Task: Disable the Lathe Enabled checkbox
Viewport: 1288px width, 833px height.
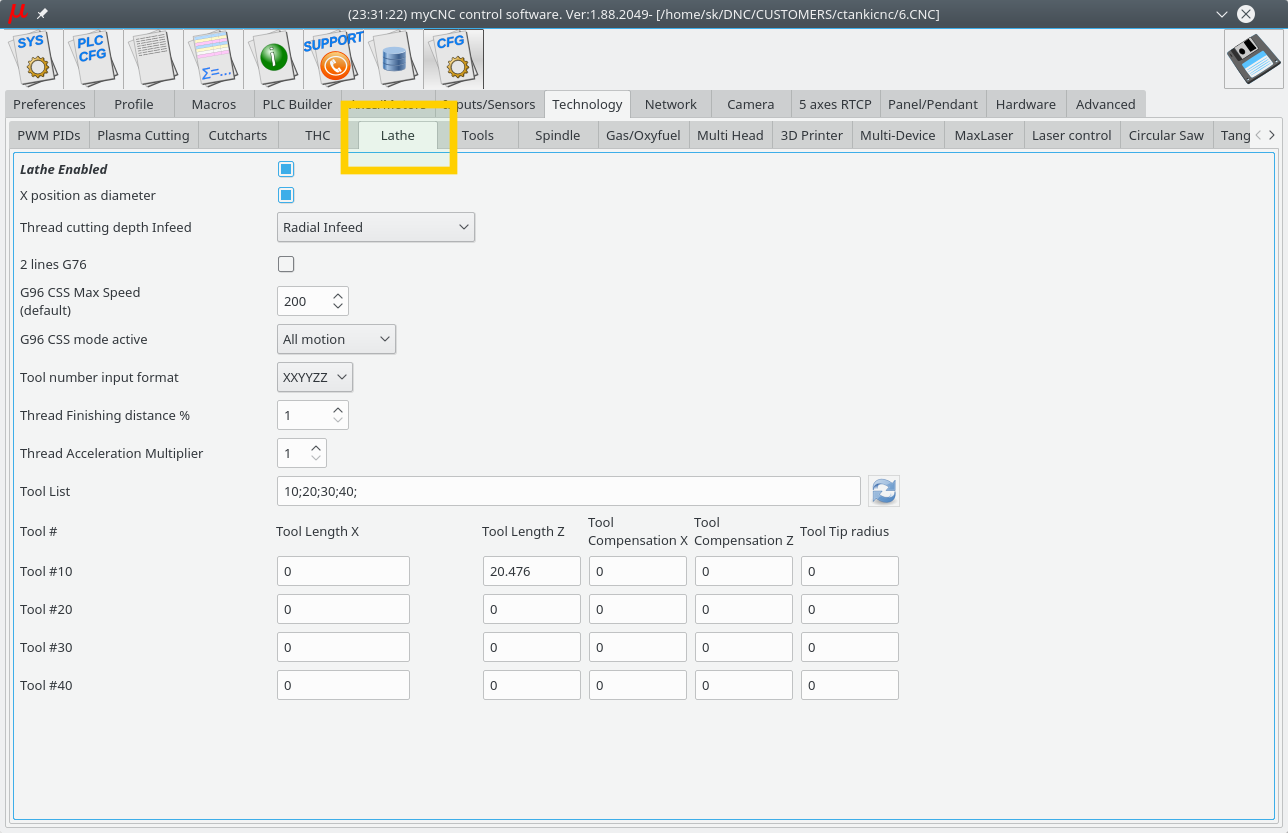Action: [x=286, y=169]
